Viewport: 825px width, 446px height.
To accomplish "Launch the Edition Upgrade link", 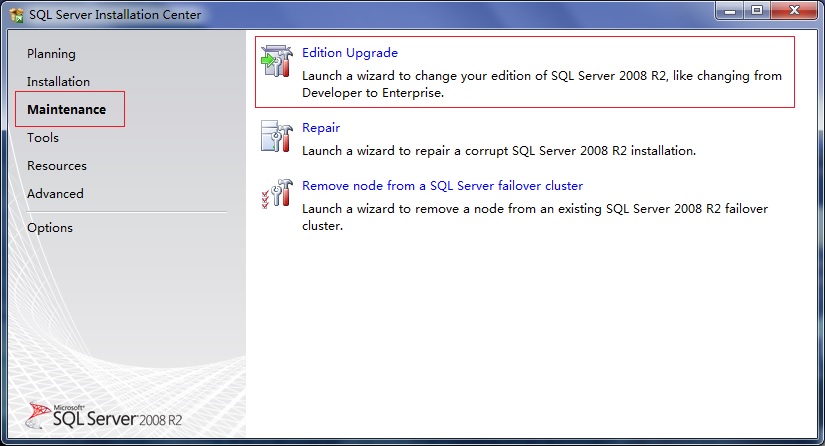I will (x=350, y=53).
